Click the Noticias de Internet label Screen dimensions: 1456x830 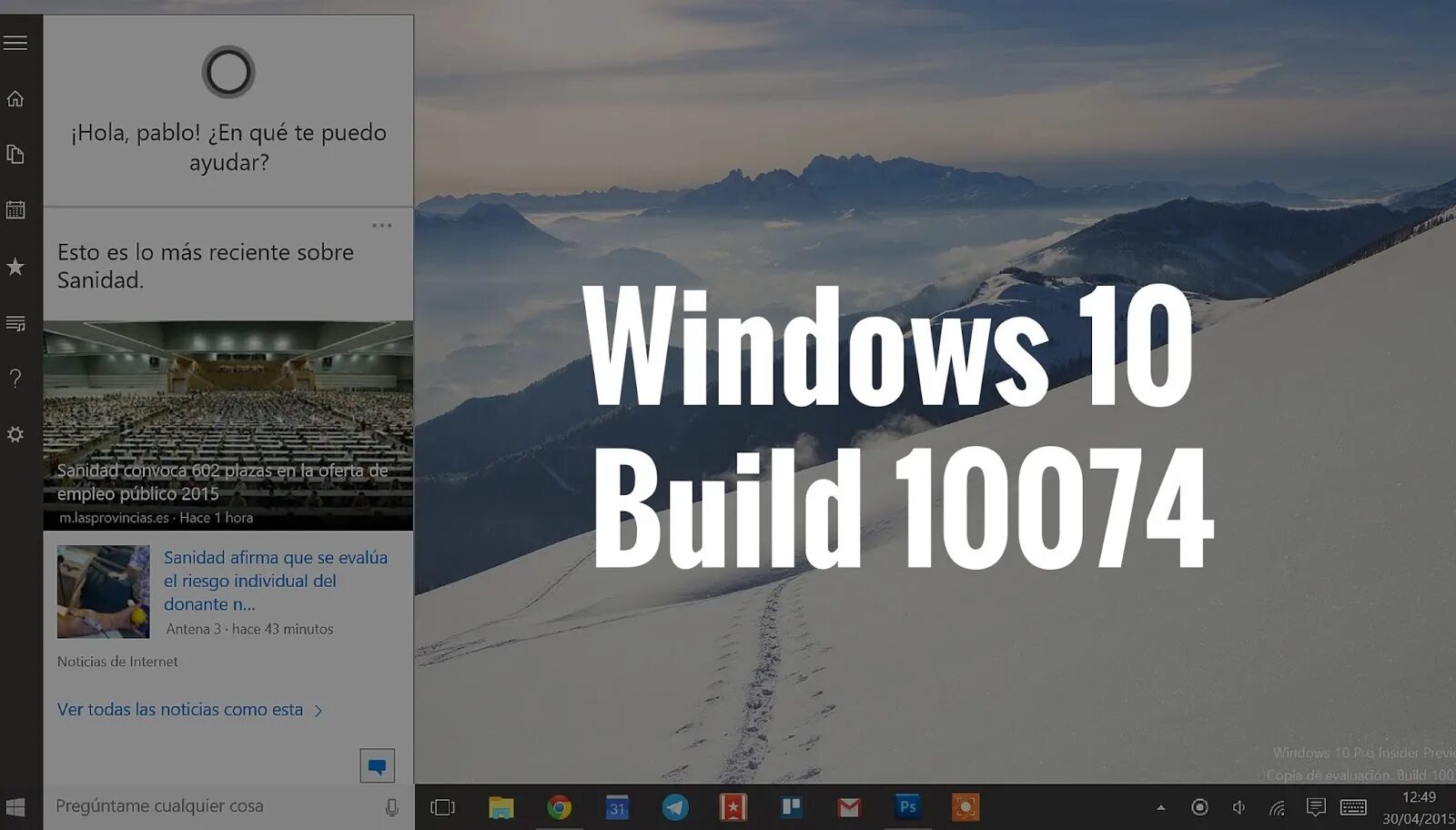[117, 662]
